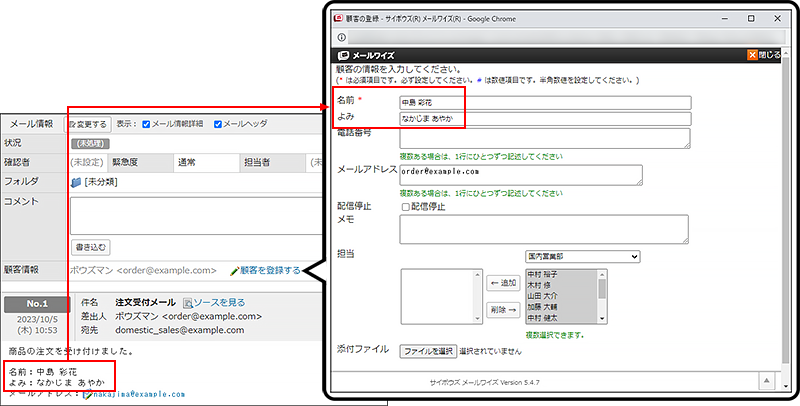
Task: Click the edit icon beside nakajima@example.com
Action: coord(87,394)
